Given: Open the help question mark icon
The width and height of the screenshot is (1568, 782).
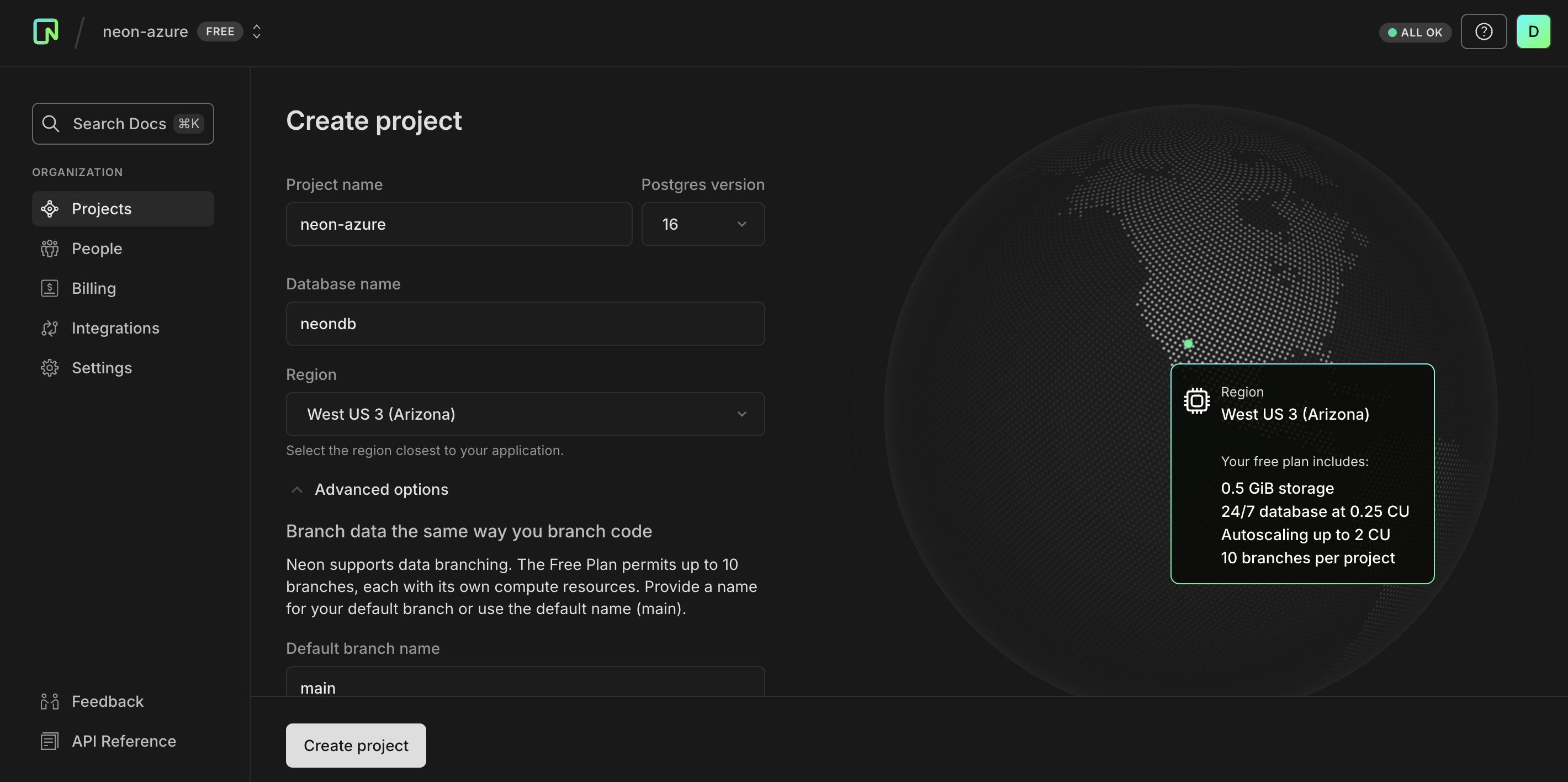Looking at the screenshot, I should 1484,31.
